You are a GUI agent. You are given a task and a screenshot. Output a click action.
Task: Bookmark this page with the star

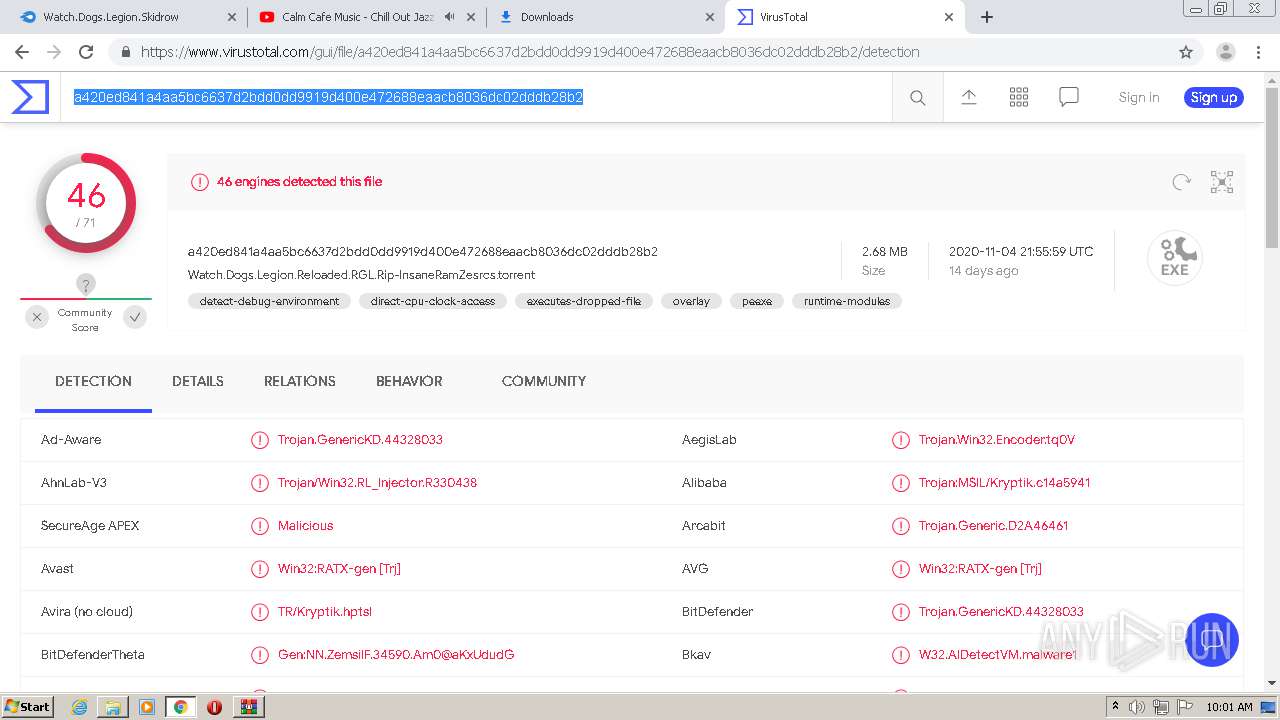click(x=1186, y=52)
